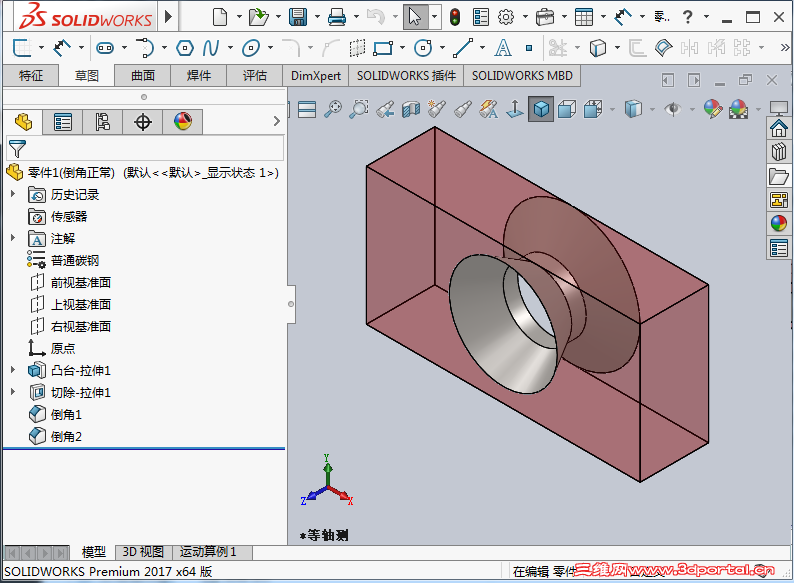Switch to FeatureManager design tree tab
This screenshot has width=794, height=583.
click(x=23, y=122)
